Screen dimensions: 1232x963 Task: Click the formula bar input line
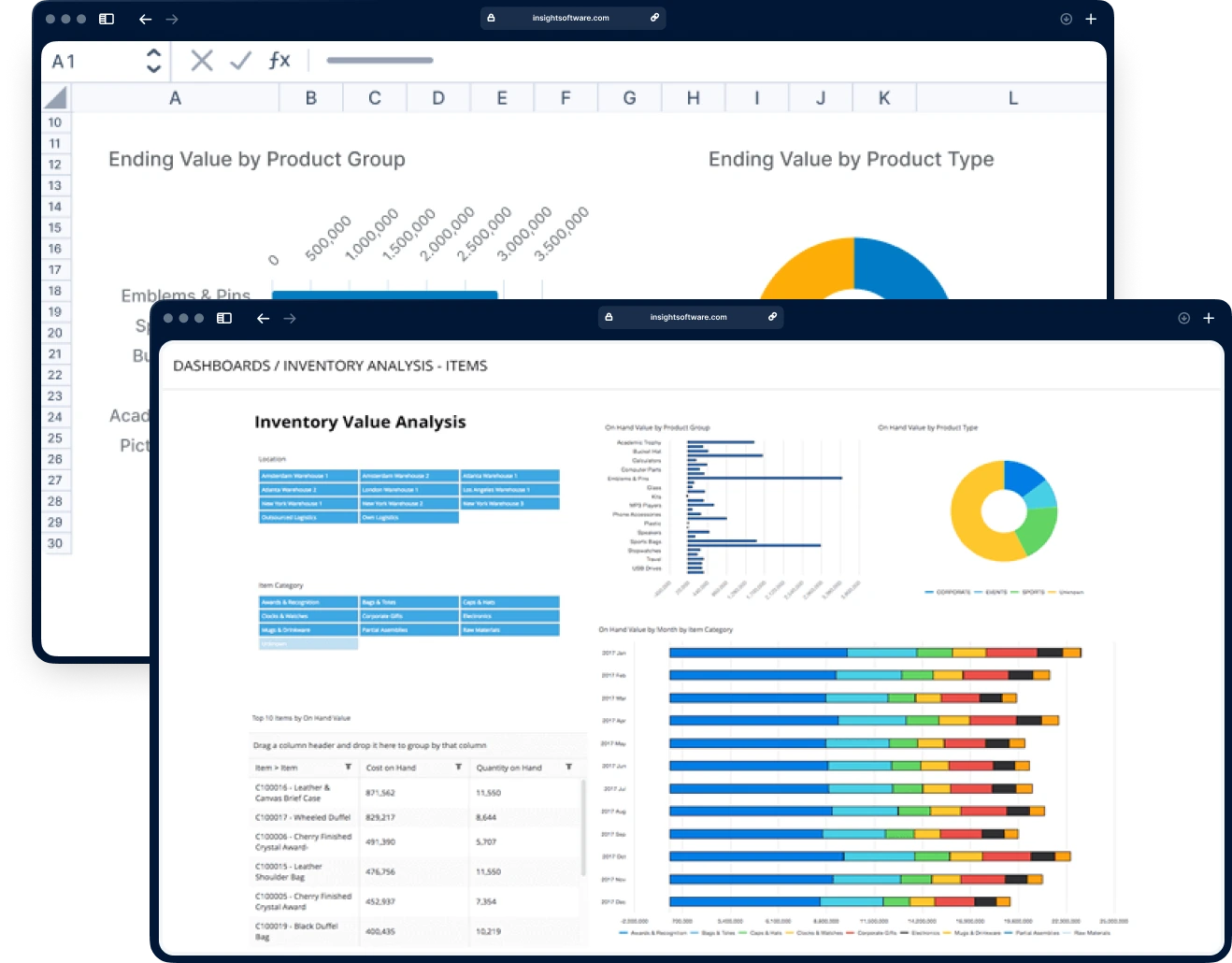(380, 61)
